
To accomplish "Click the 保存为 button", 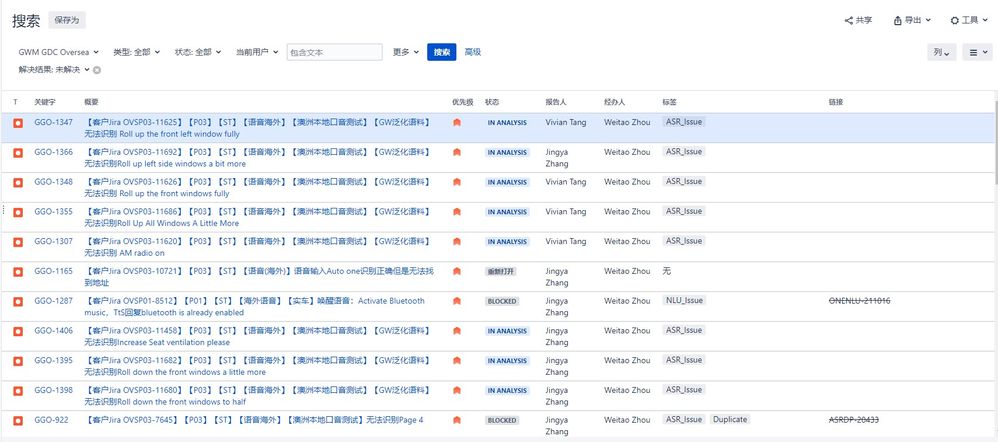I will (x=67, y=20).
